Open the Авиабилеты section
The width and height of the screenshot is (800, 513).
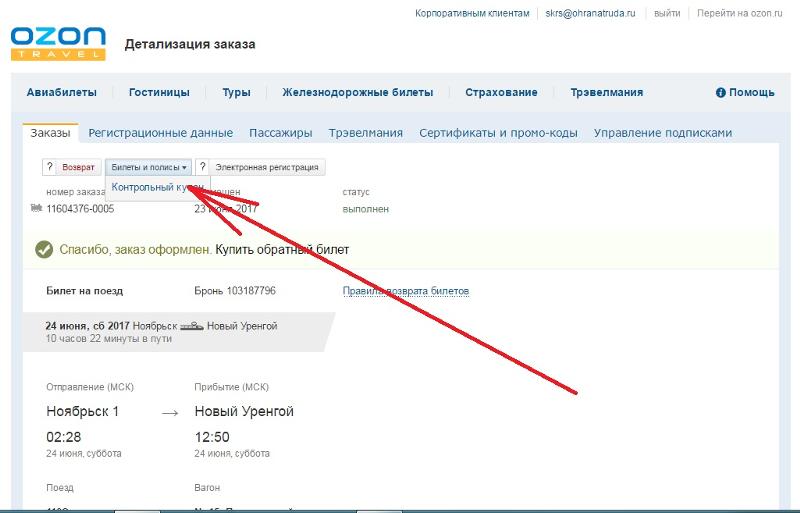(61, 93)
